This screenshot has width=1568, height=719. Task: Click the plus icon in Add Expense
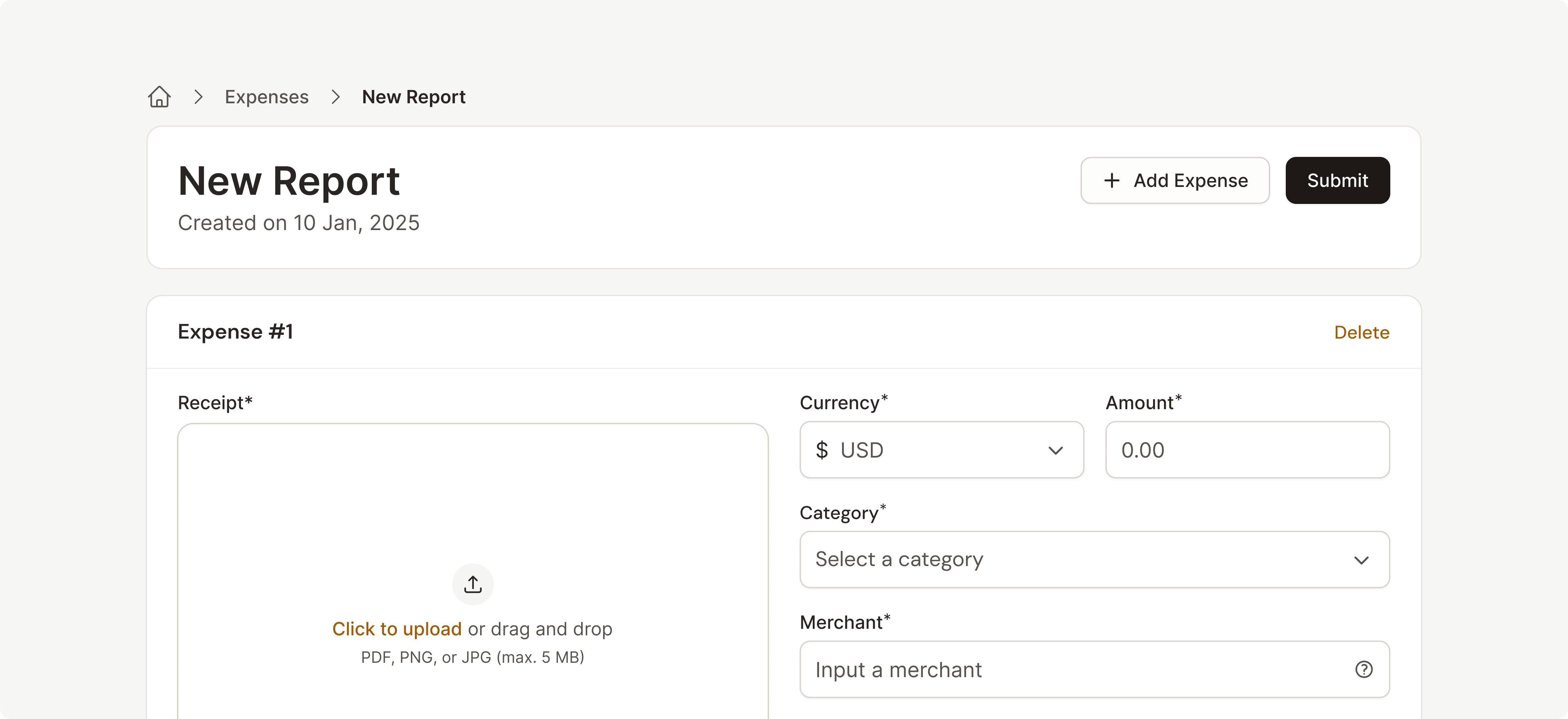pyautogui.click(x=1111, y=180)
